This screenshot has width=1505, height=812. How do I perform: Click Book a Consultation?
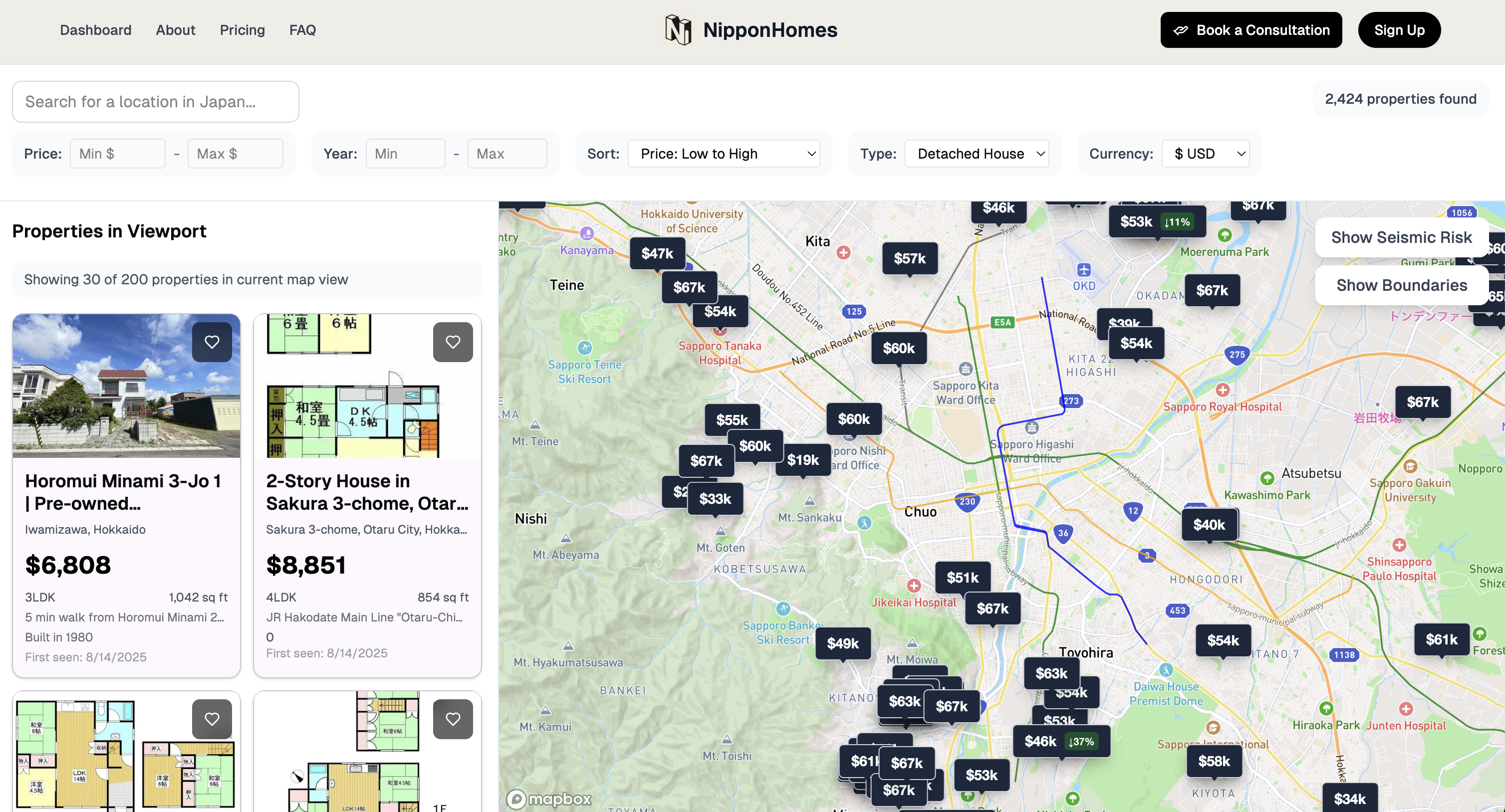[1251, 30]
